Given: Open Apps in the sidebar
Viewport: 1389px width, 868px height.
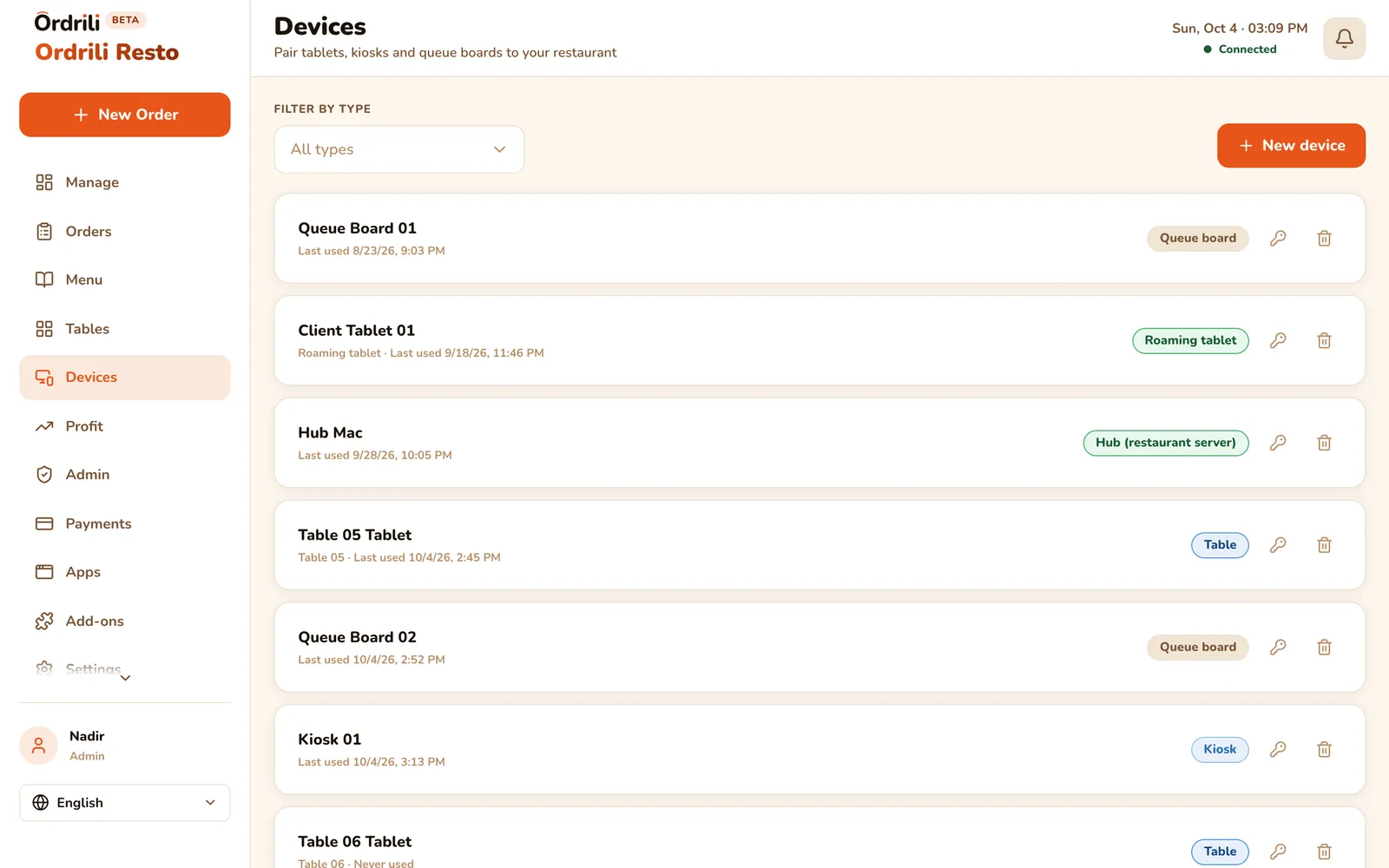Looking at the screenshot, I should coord(125,572).
